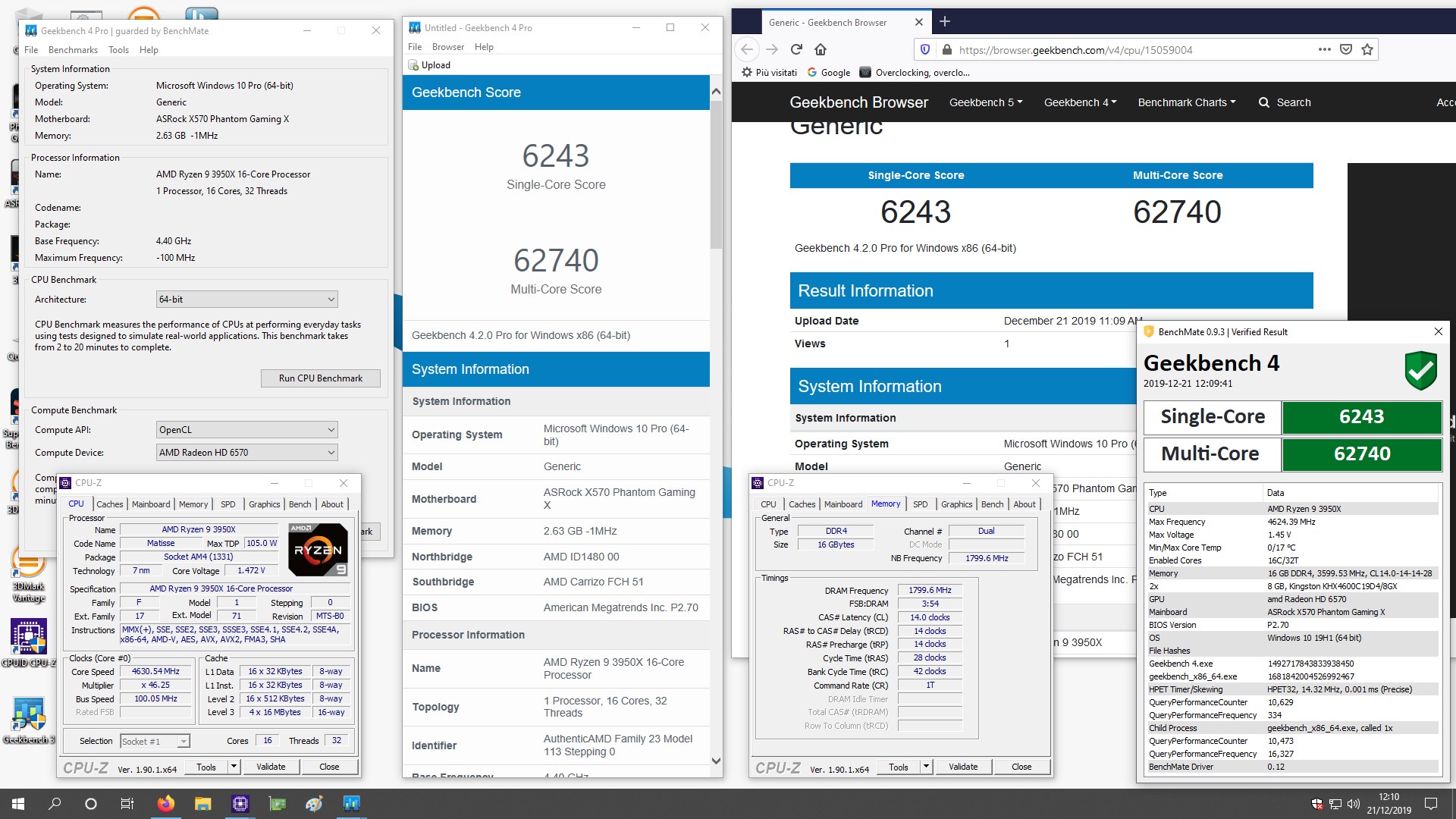This screenshot has width=1456, height=819.
Task: Click the Upload icon in Geekbench 4 Pro window
Action: [x=414, y=65]
